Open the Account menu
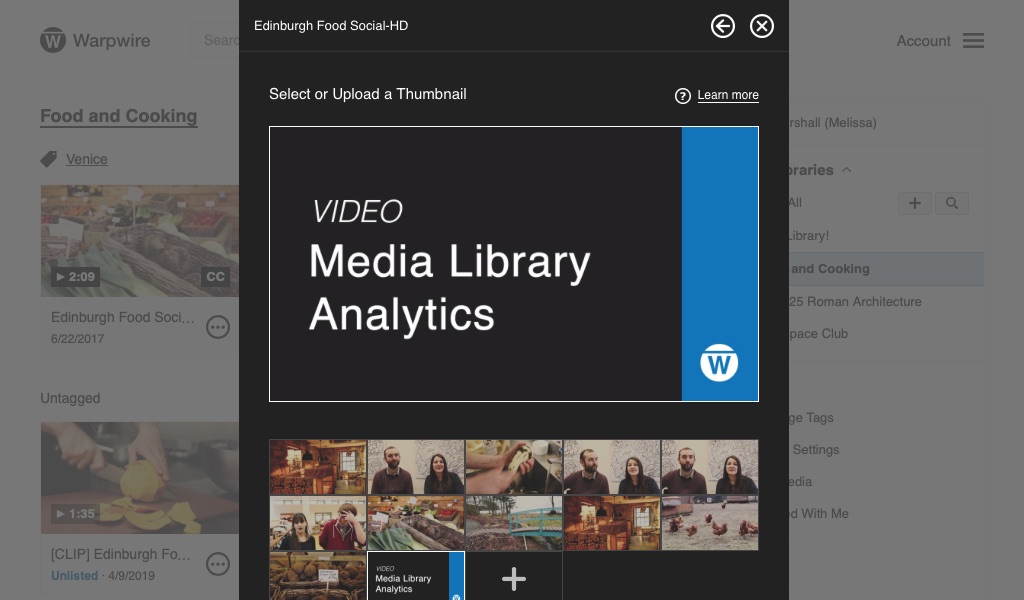1024x600 pixels. 923,40
